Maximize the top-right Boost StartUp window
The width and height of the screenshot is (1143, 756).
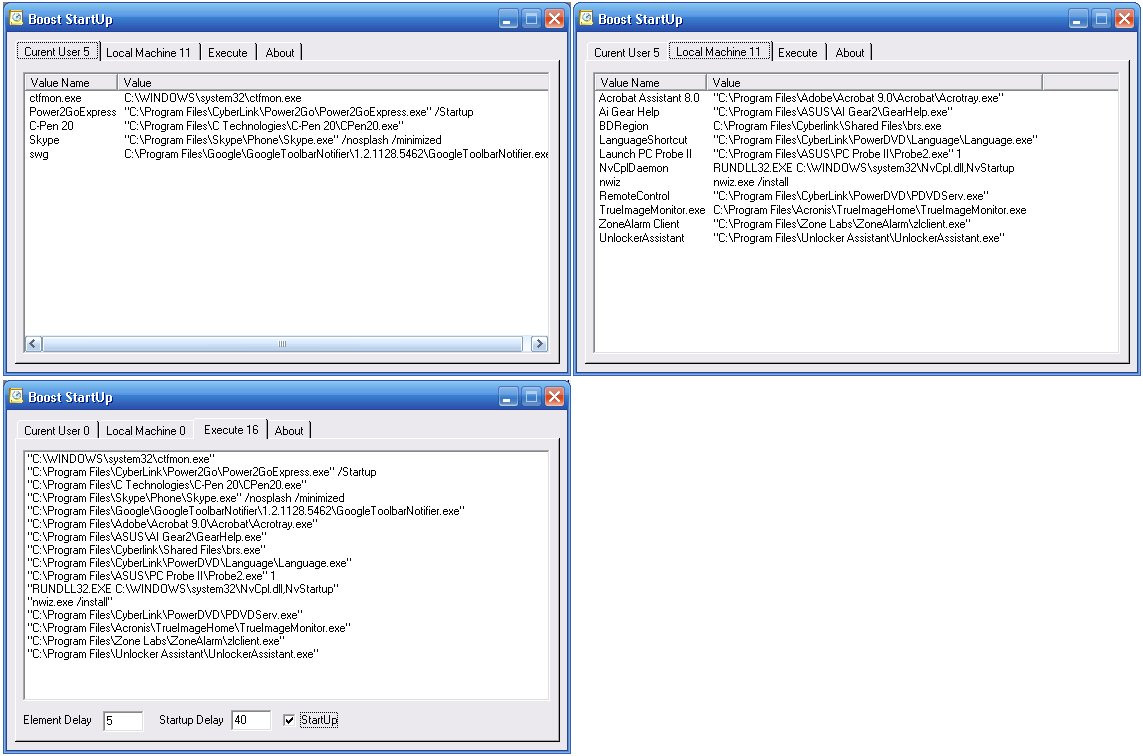[1101, 19]
